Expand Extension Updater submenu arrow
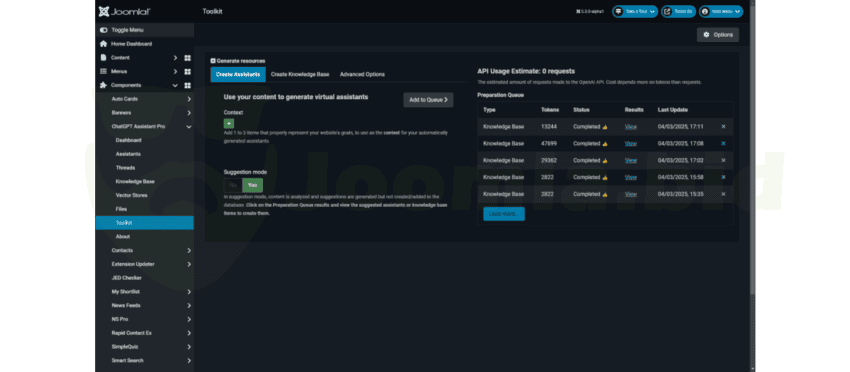 pyautogui.click(x=189, y=264)
